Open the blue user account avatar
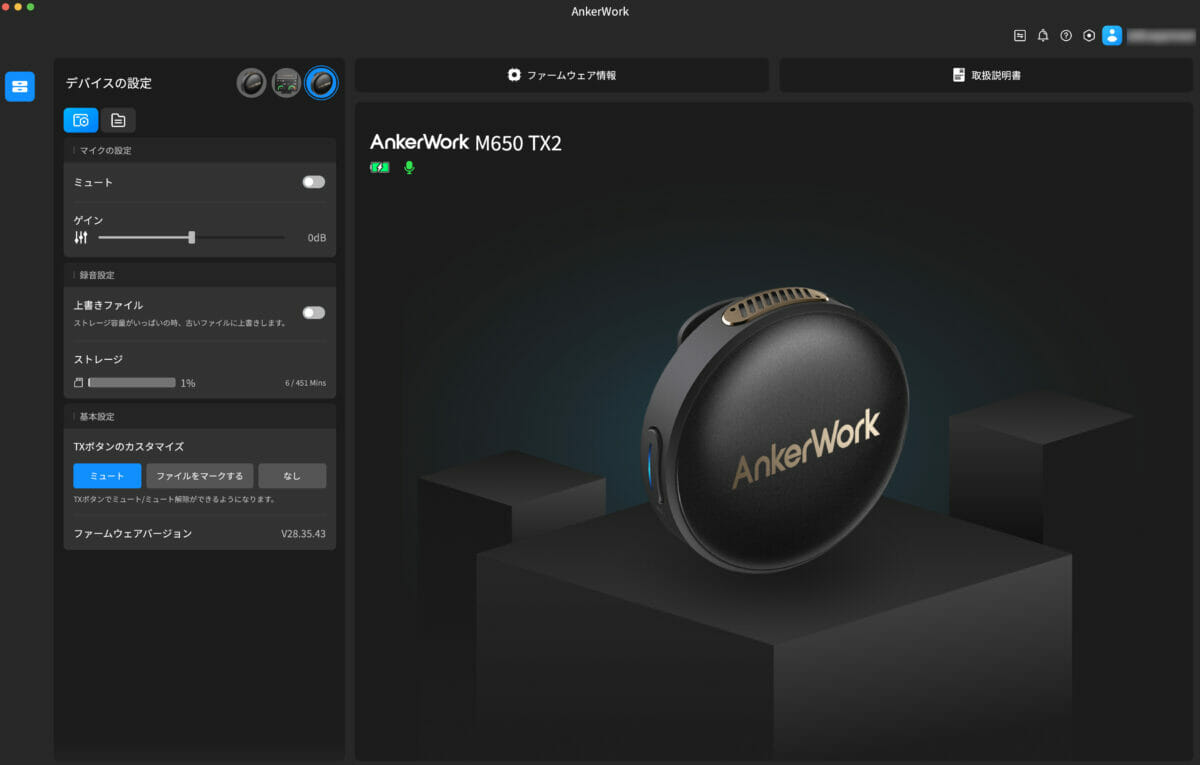This screenshot has height=765, width=1200. point(1112,35)
